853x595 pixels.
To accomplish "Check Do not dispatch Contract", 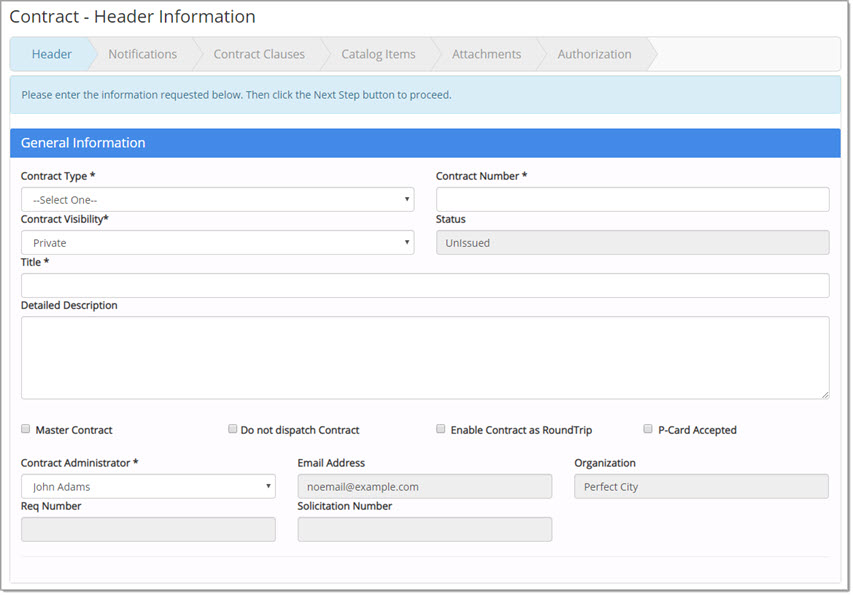I will (x=232, y=428).
